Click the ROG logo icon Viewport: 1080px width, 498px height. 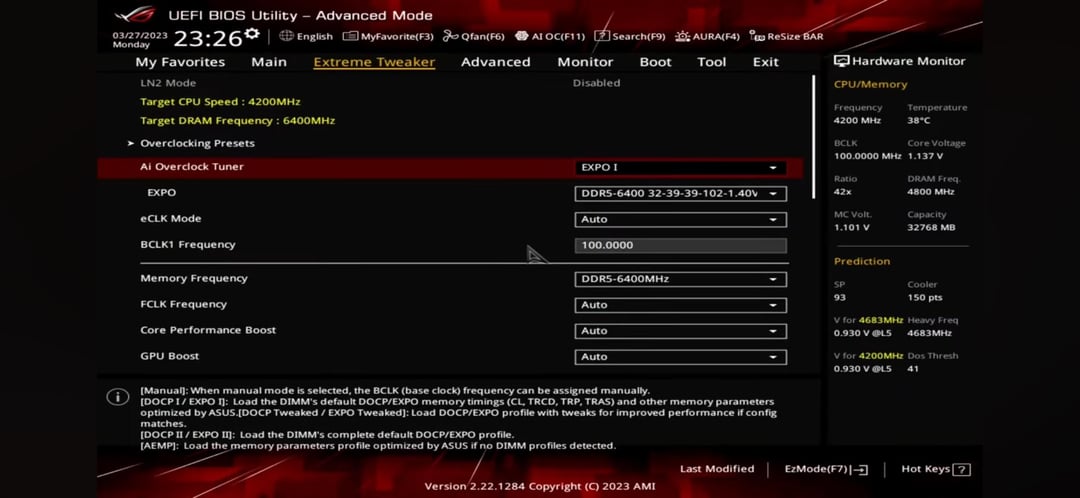[x=135, y=14]
